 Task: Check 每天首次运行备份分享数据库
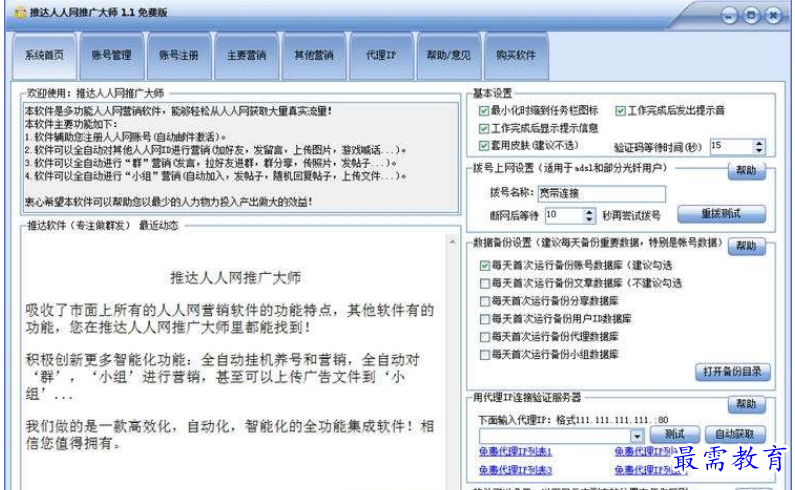click(x=485, y=301)
